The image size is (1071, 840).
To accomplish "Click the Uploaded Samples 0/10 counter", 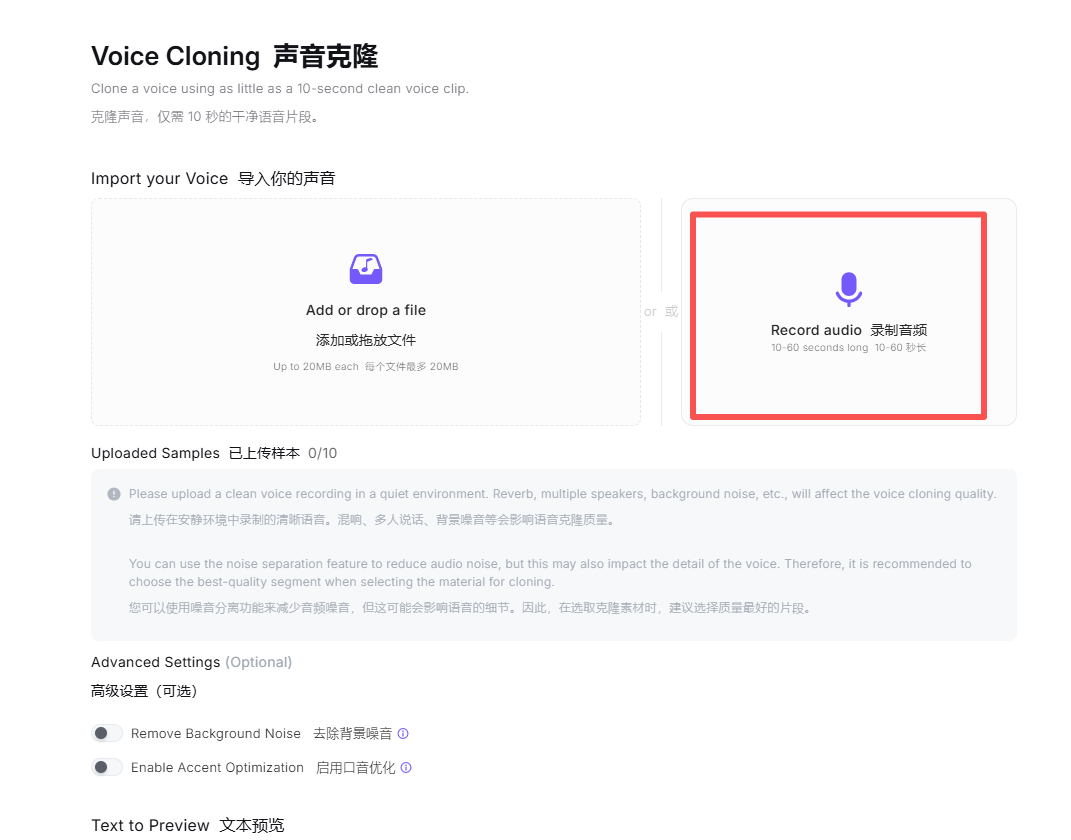I will coord(322,453).
